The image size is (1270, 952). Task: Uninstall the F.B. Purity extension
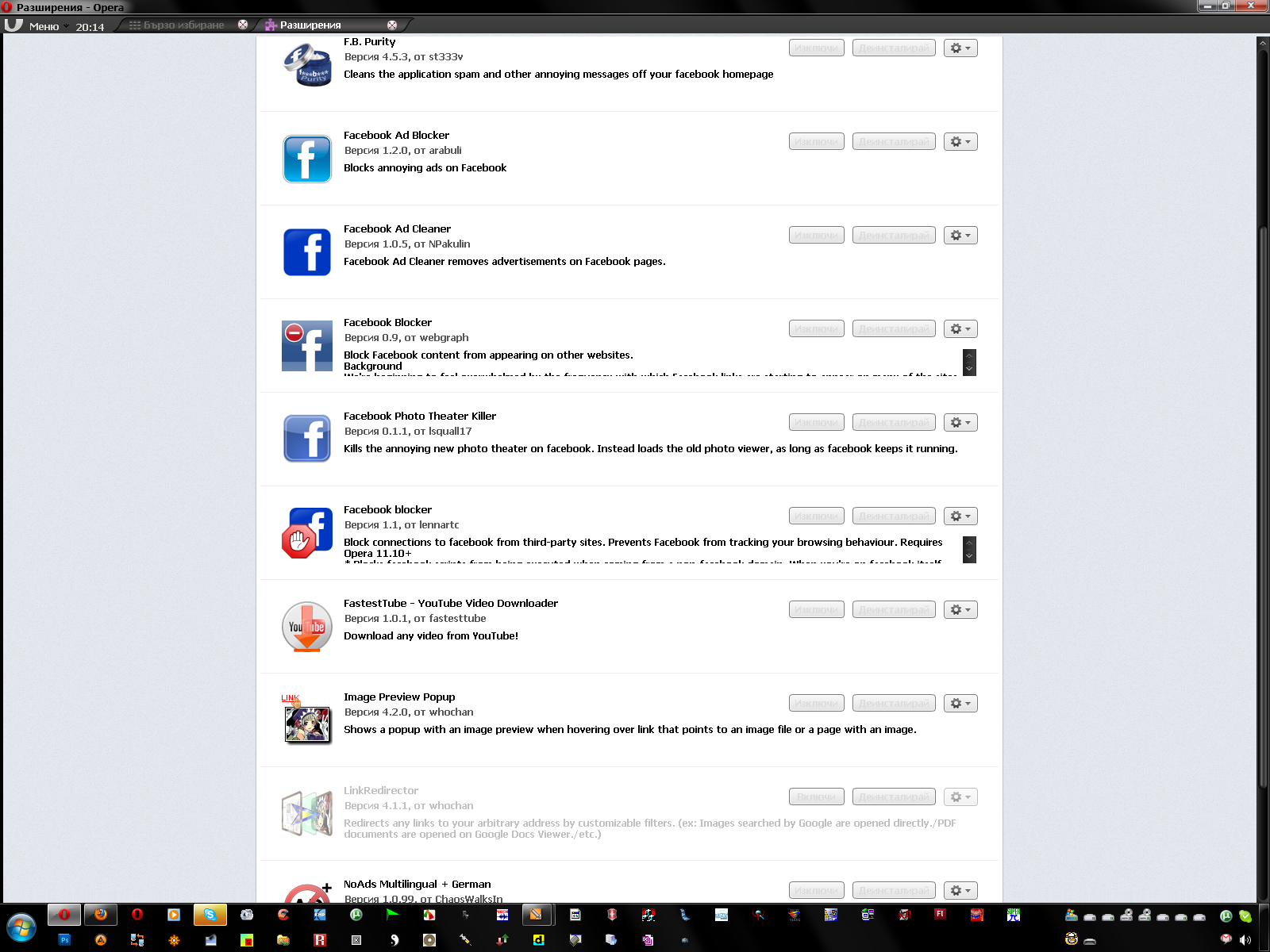(894, 48)
